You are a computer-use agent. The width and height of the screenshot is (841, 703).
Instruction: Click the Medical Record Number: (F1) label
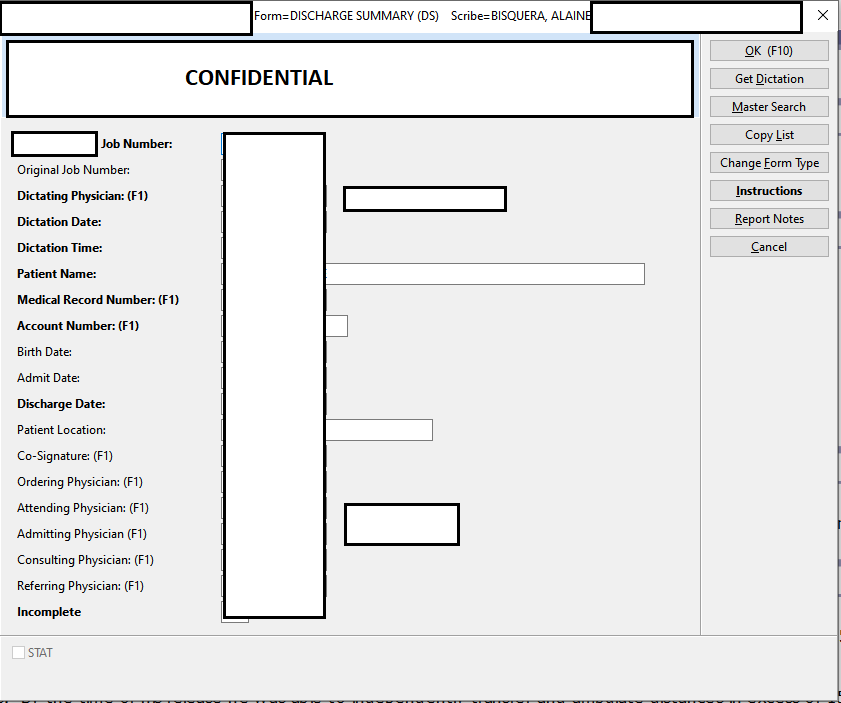click(98, 300)
